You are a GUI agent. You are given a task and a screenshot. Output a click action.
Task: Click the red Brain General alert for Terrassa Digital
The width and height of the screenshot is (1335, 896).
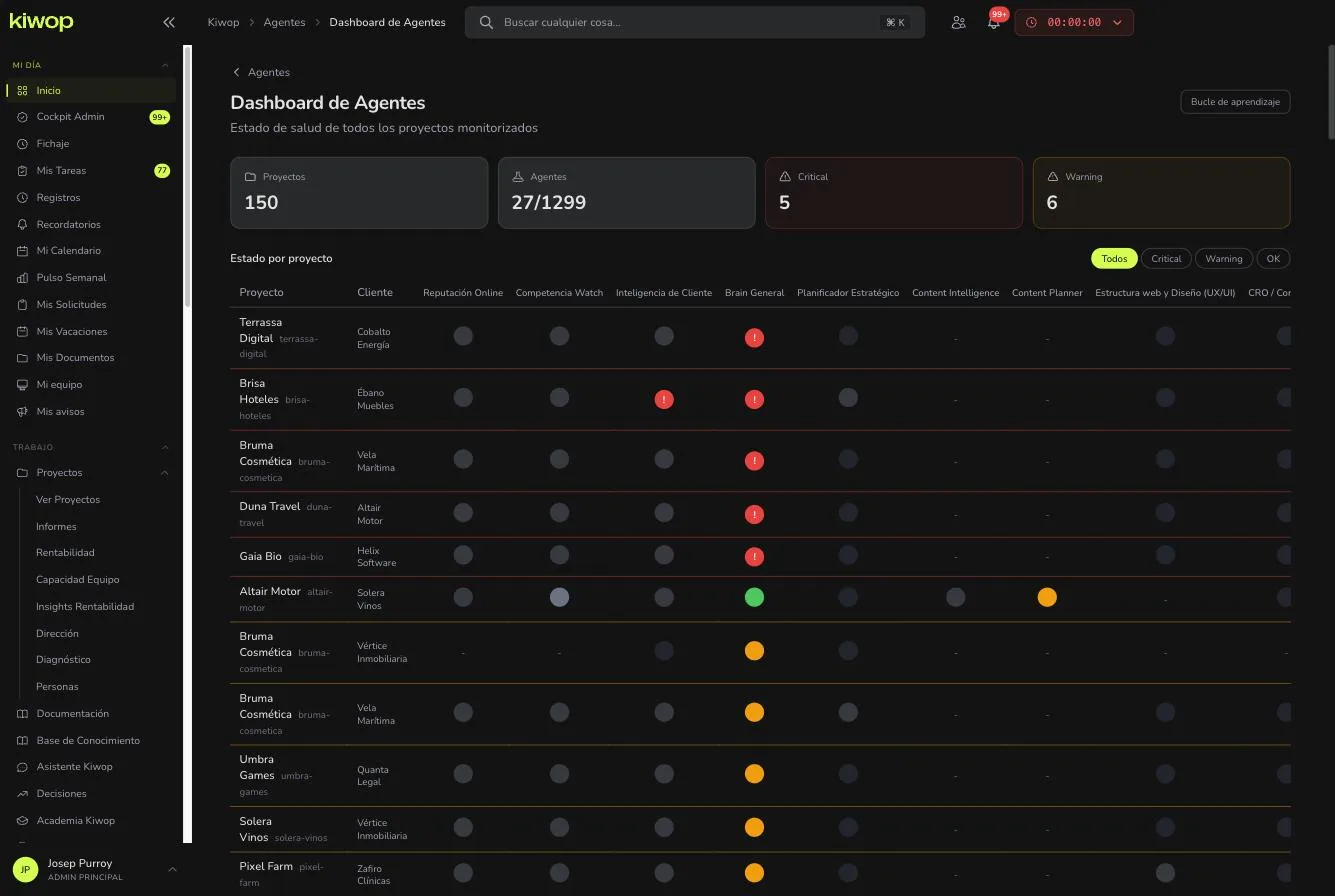point(754,338)
